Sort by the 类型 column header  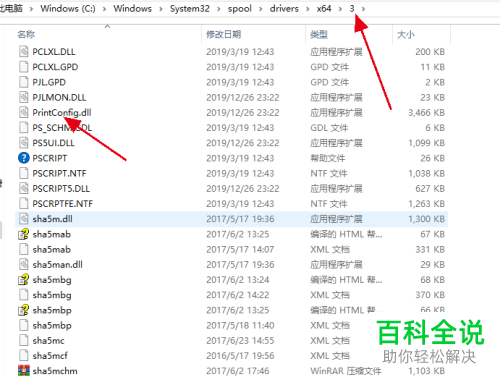pos(319,34)
